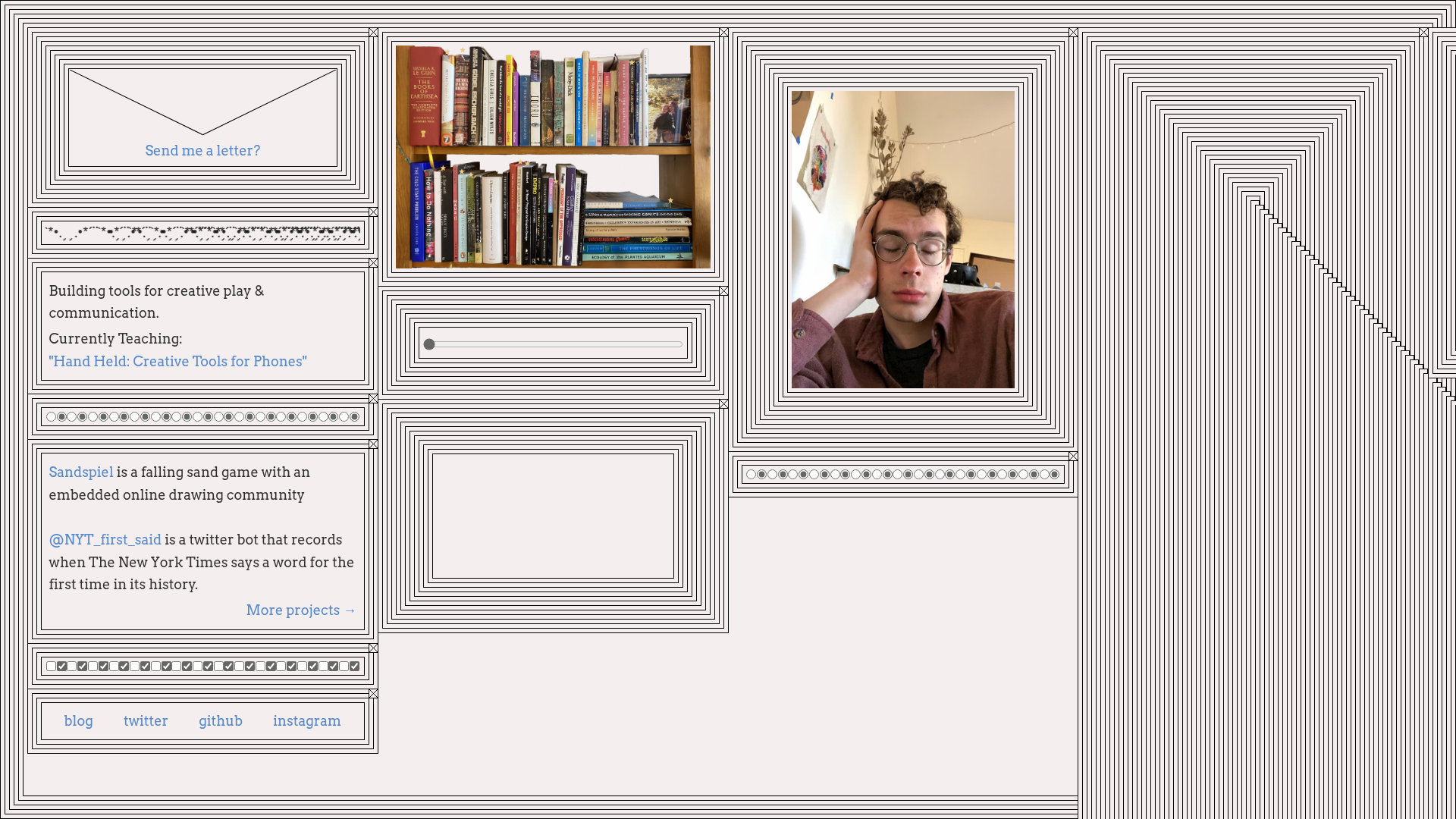1456x819 pixels.
Task: Go to the blog link
Action: pyautogui.click(x=78, y=721)
